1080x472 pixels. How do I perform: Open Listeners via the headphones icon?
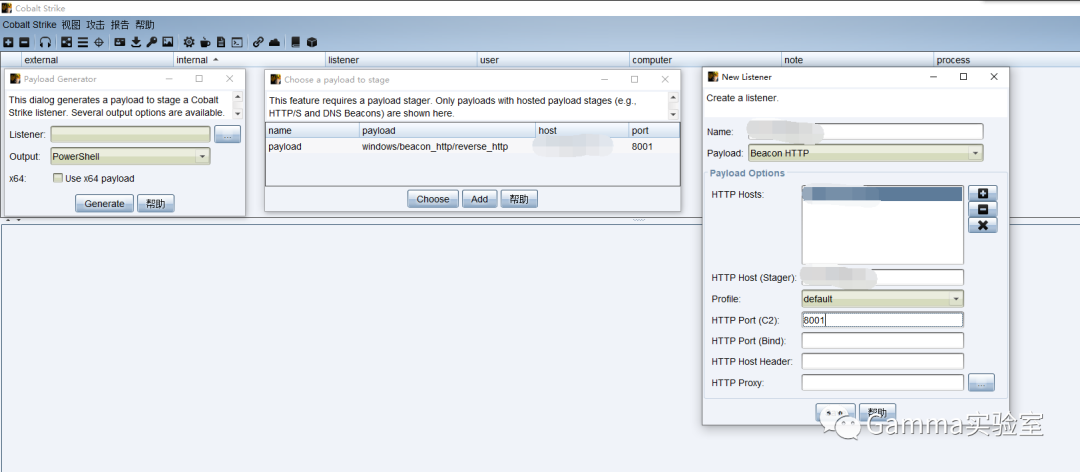pyautogui.click(x=45, y=42)
